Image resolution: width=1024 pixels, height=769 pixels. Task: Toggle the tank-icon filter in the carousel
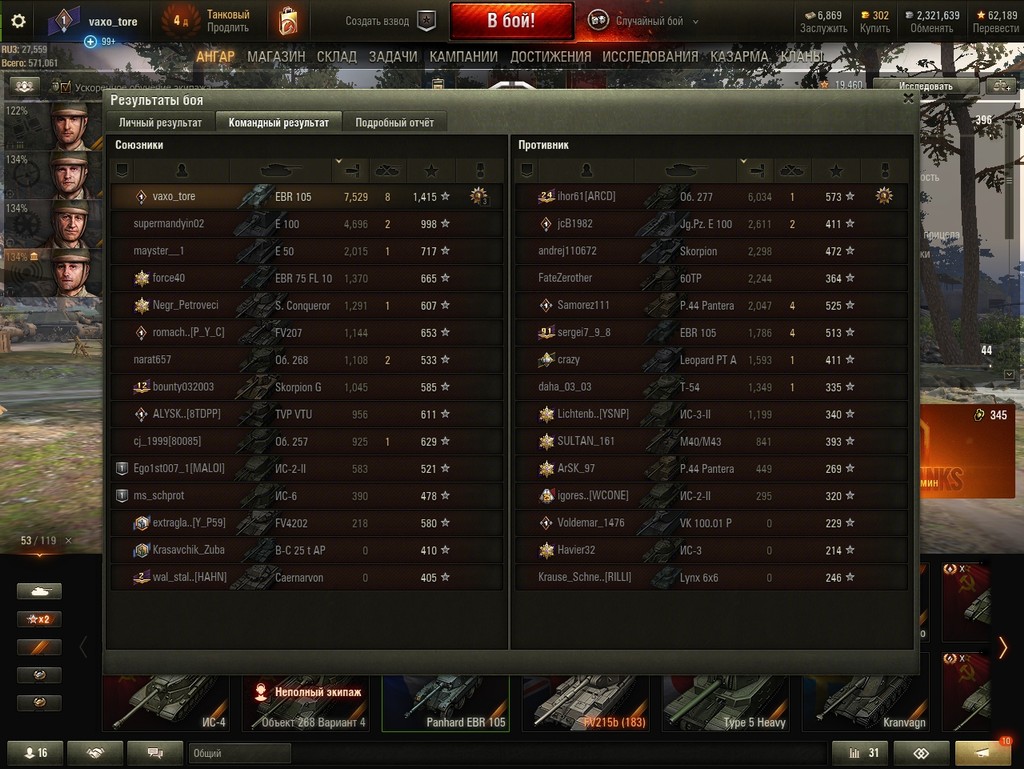[39, 591]
